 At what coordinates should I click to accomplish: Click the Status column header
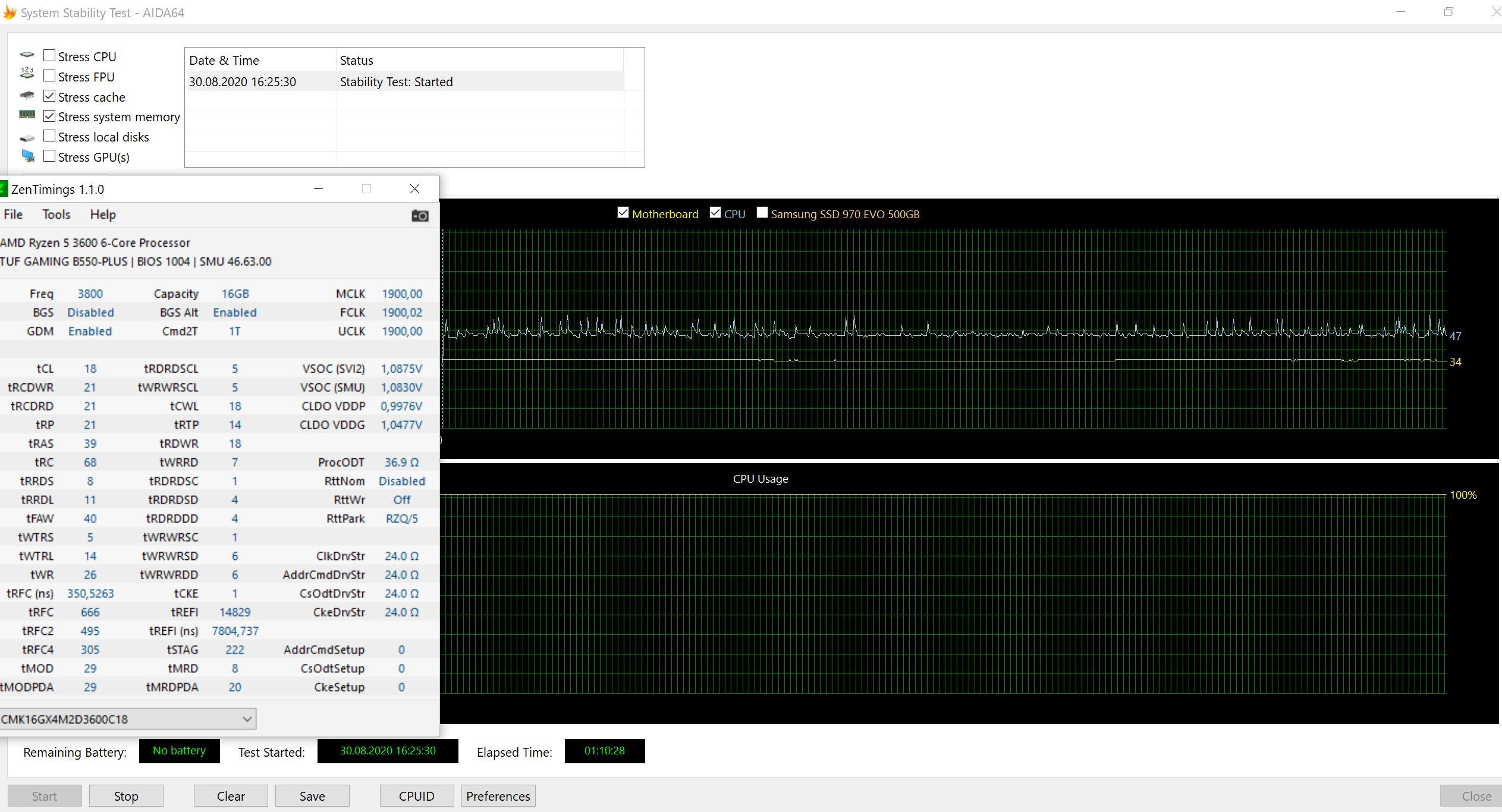[x=480, y=60]
